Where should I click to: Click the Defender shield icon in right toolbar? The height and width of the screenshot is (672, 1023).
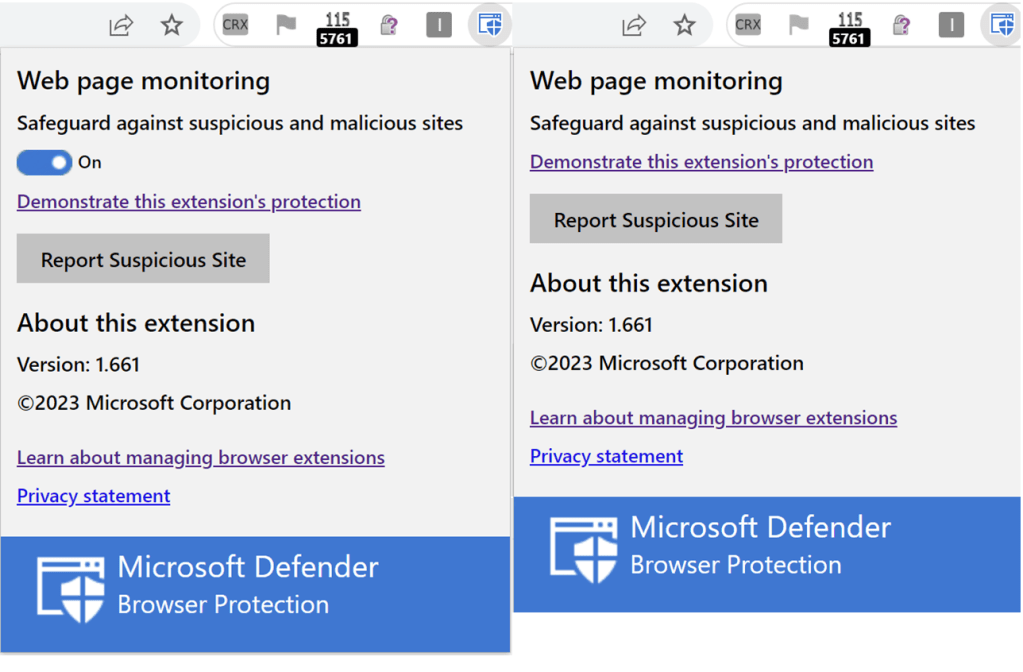1002,26
